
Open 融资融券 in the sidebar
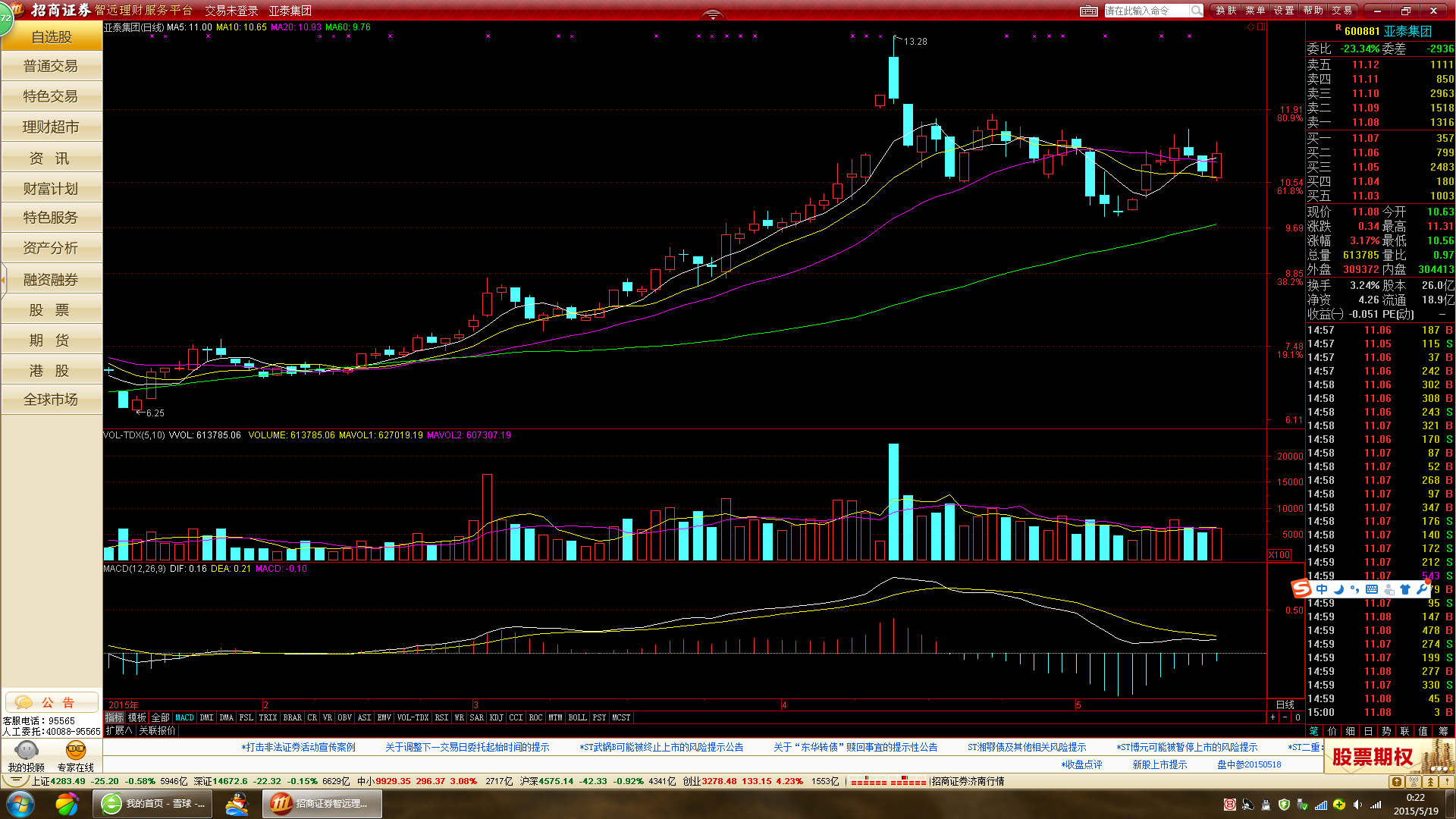pyautogui.click(x=51, y=279)
